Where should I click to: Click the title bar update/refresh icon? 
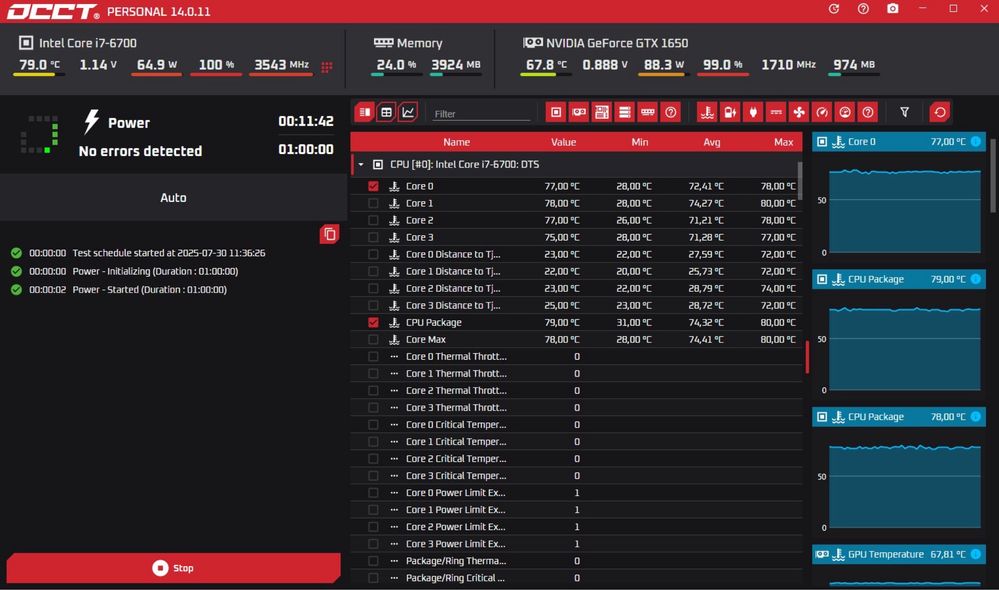pos(833,9)
